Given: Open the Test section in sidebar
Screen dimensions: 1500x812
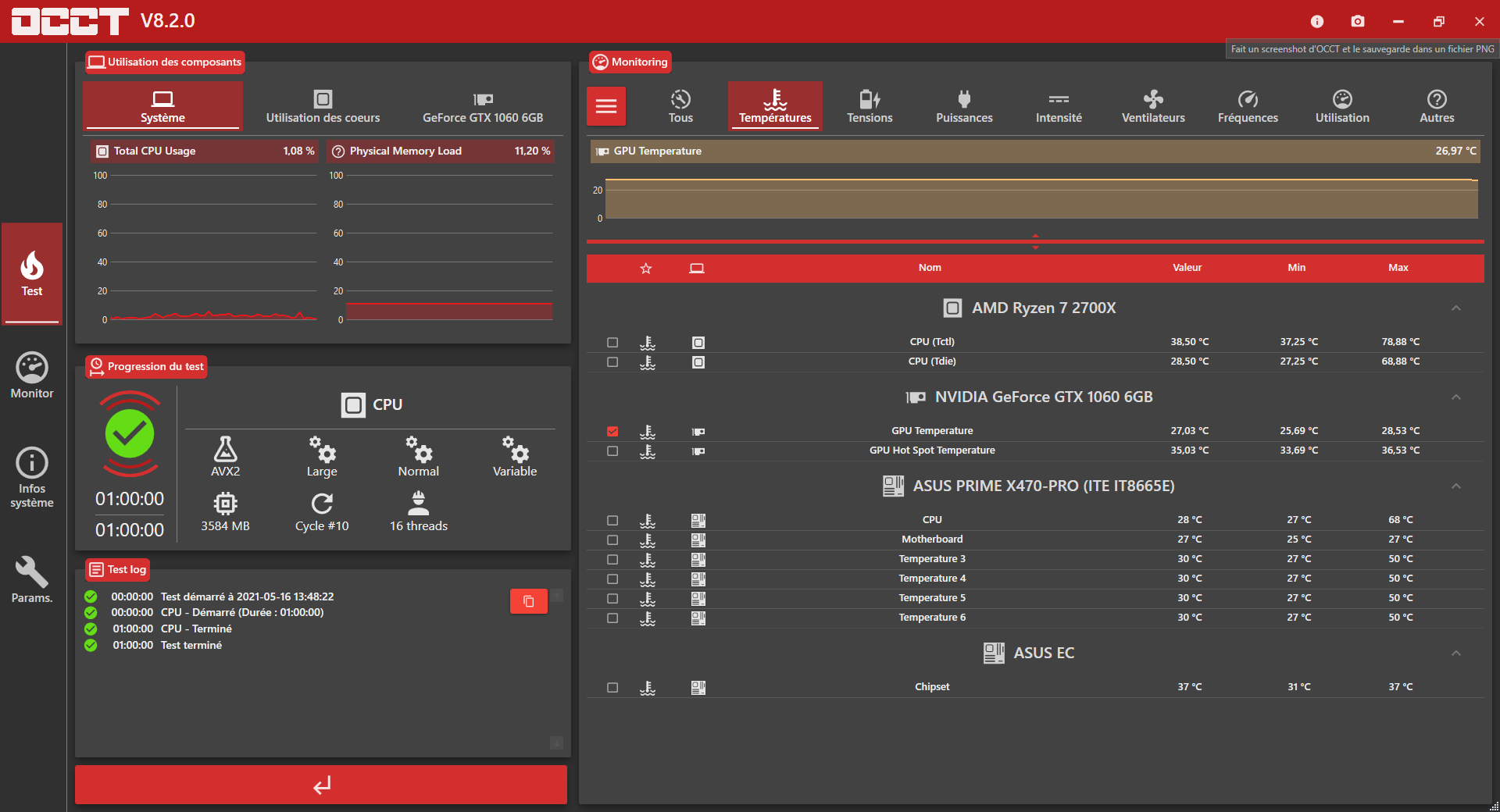Looking at the screenshot, I should (32, 273).
